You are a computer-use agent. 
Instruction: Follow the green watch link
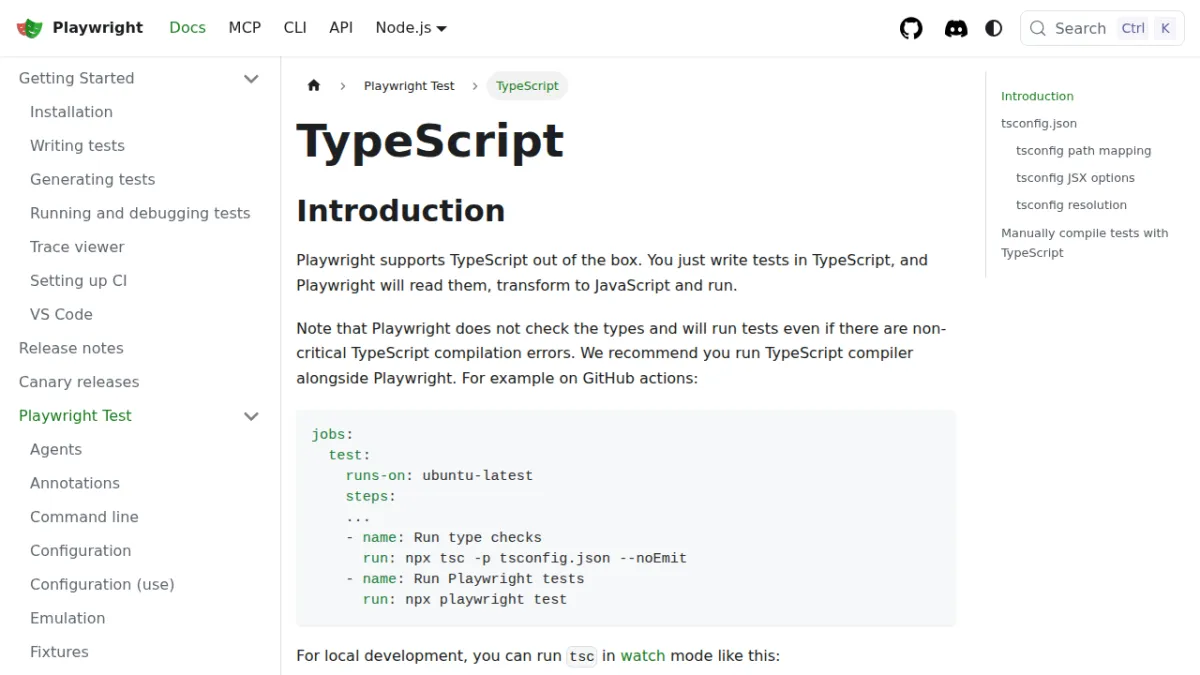click(642, 656)
